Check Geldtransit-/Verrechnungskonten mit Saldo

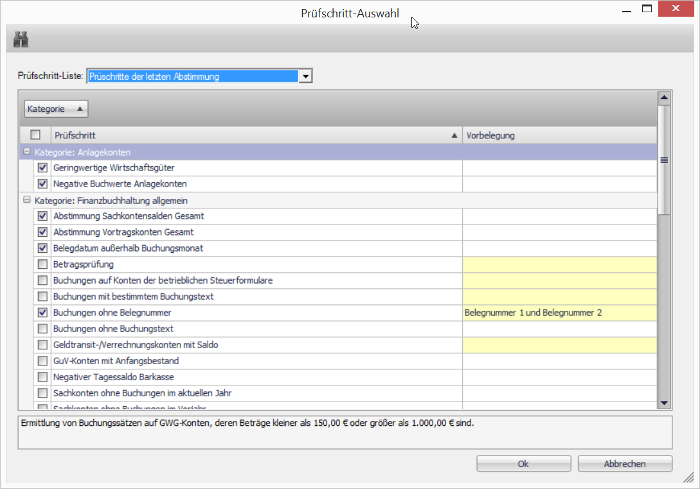(x=42, y=345)
